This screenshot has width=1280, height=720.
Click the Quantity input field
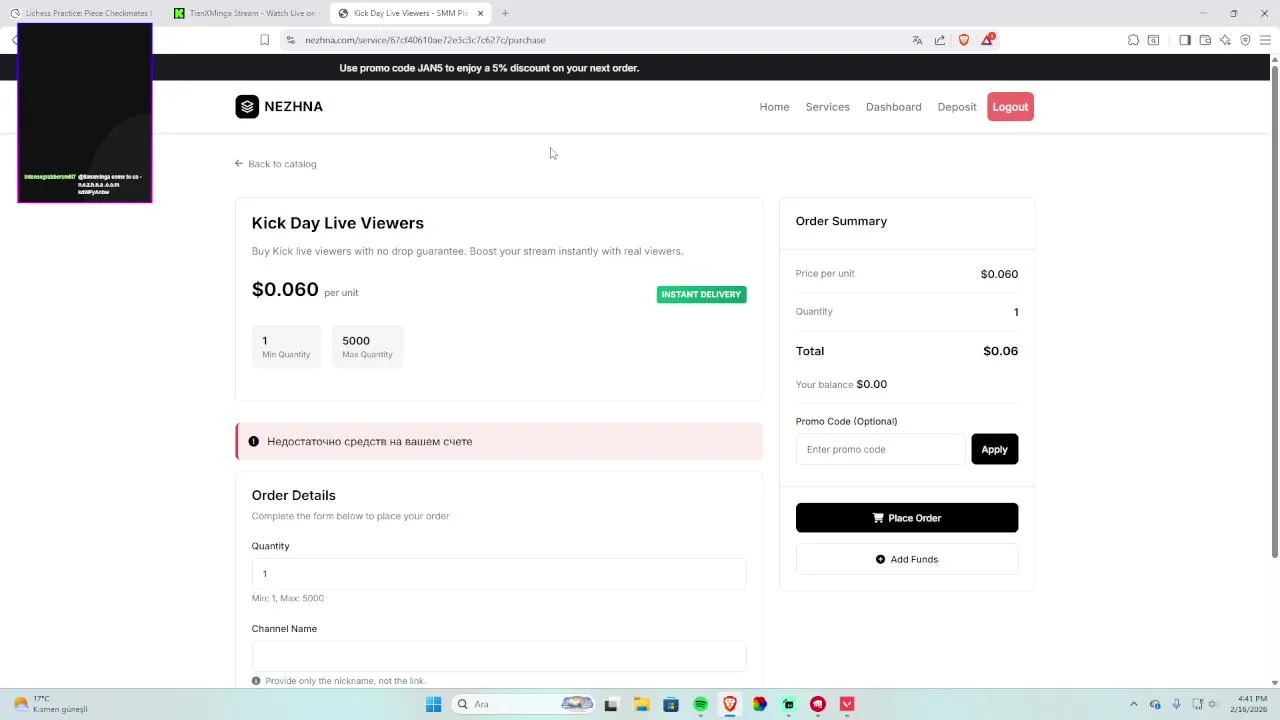(499, 573)
